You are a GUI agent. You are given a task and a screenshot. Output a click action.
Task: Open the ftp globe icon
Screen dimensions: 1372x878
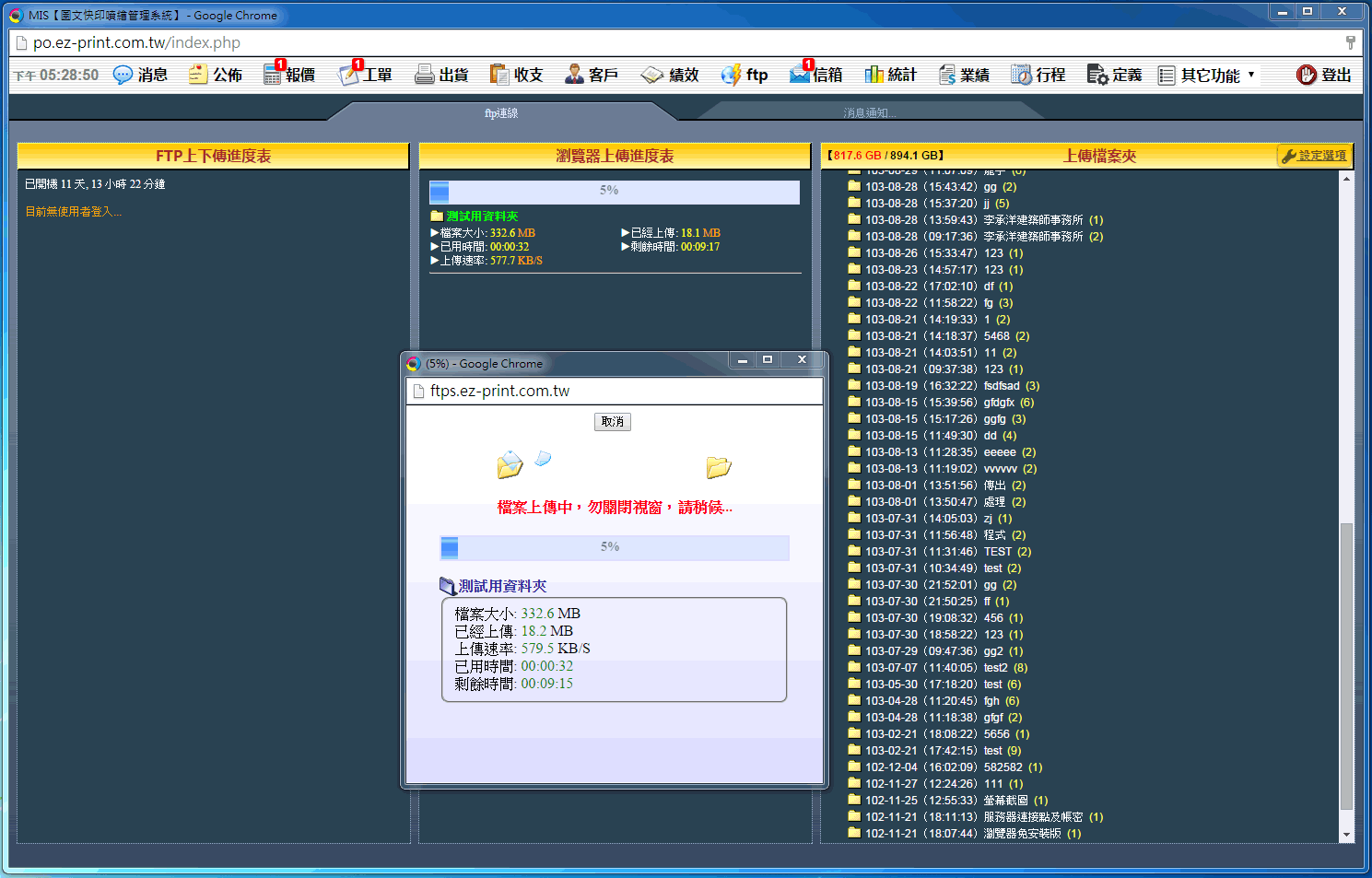[731, 76]
